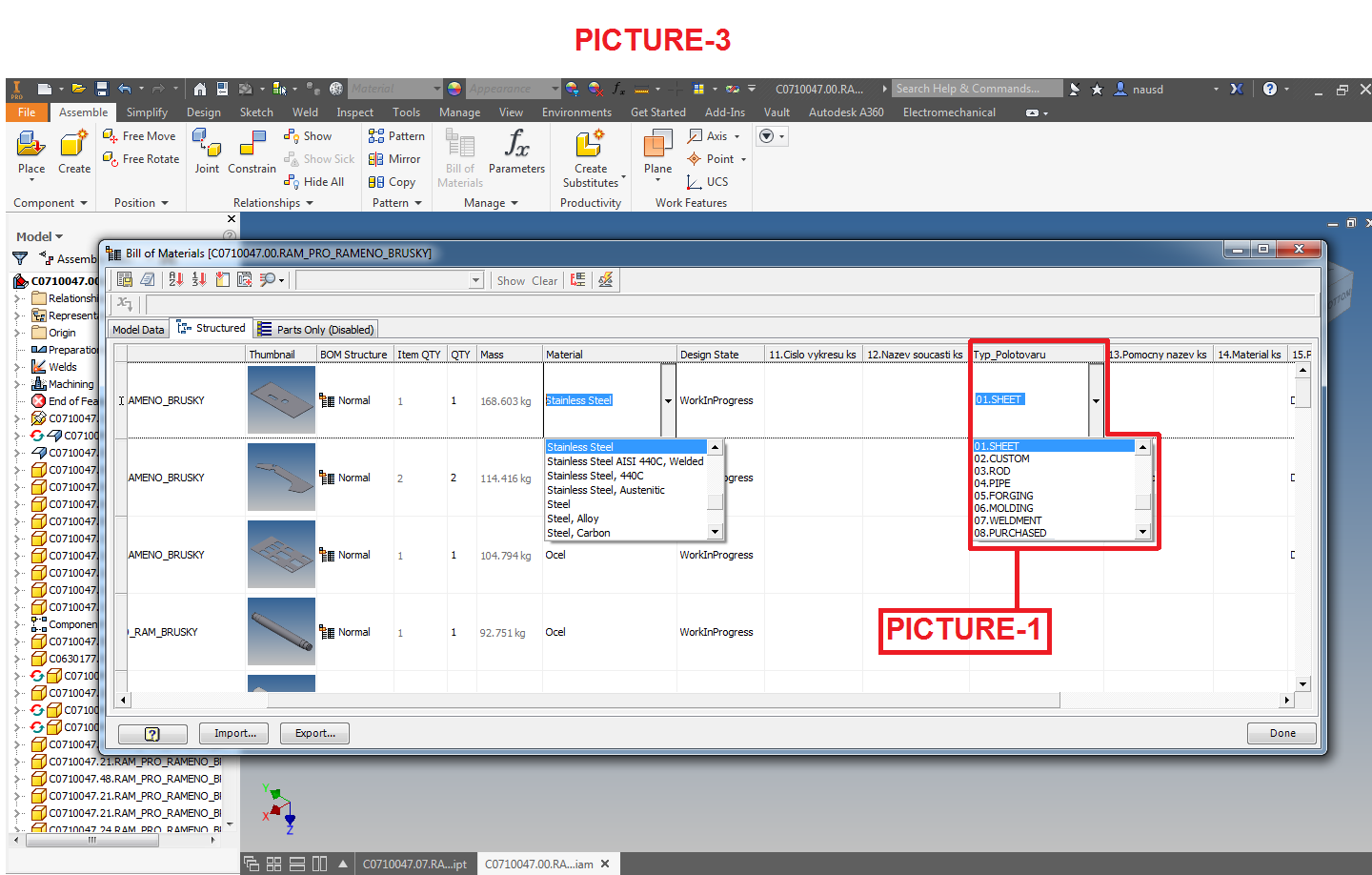The width and height of the screenshot is (1372, 875).
Task: Switch to the Model Data tab
Action: tap(137, 329)
